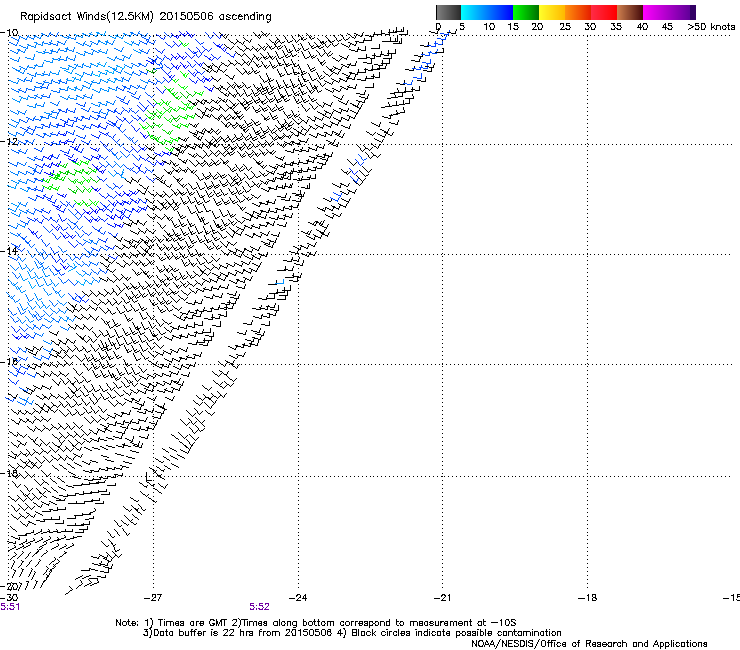This screenshot has width=740, height=650.
Task: Click the dark purple >50 knots swatch
Action: point(693,12)
